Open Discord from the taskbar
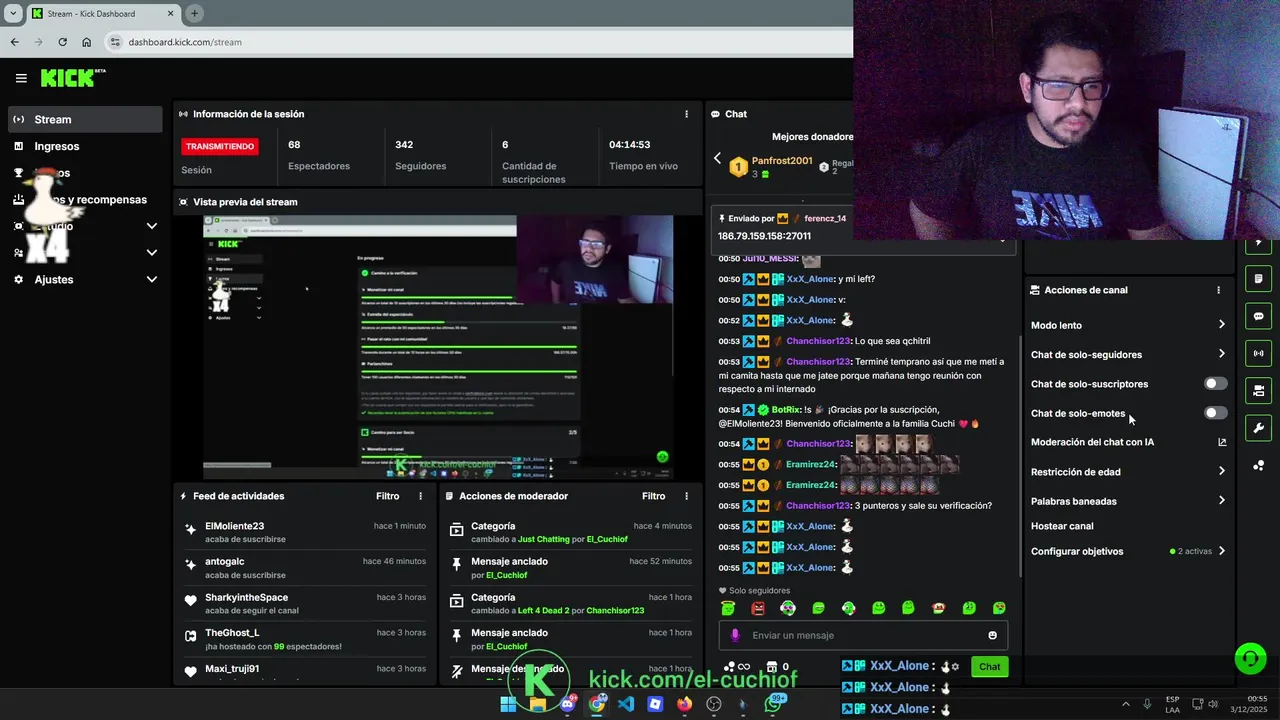This screenshot has width=1280, height=720. (568, 704)
